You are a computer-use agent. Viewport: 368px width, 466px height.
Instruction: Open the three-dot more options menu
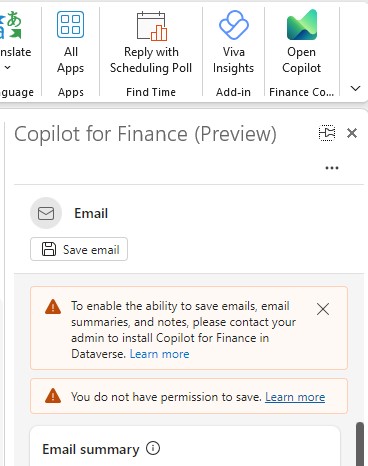[332, 168]
